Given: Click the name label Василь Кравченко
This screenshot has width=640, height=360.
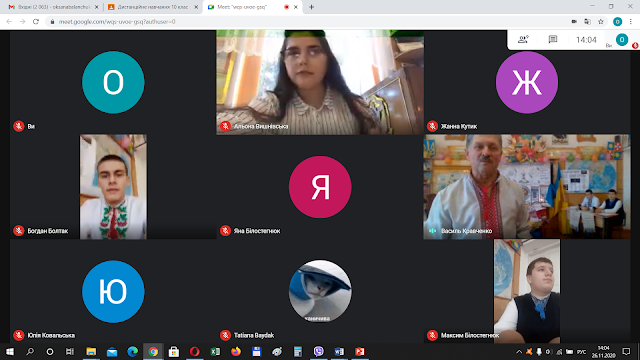Looking at the screenshot, I should pos(466,231).
